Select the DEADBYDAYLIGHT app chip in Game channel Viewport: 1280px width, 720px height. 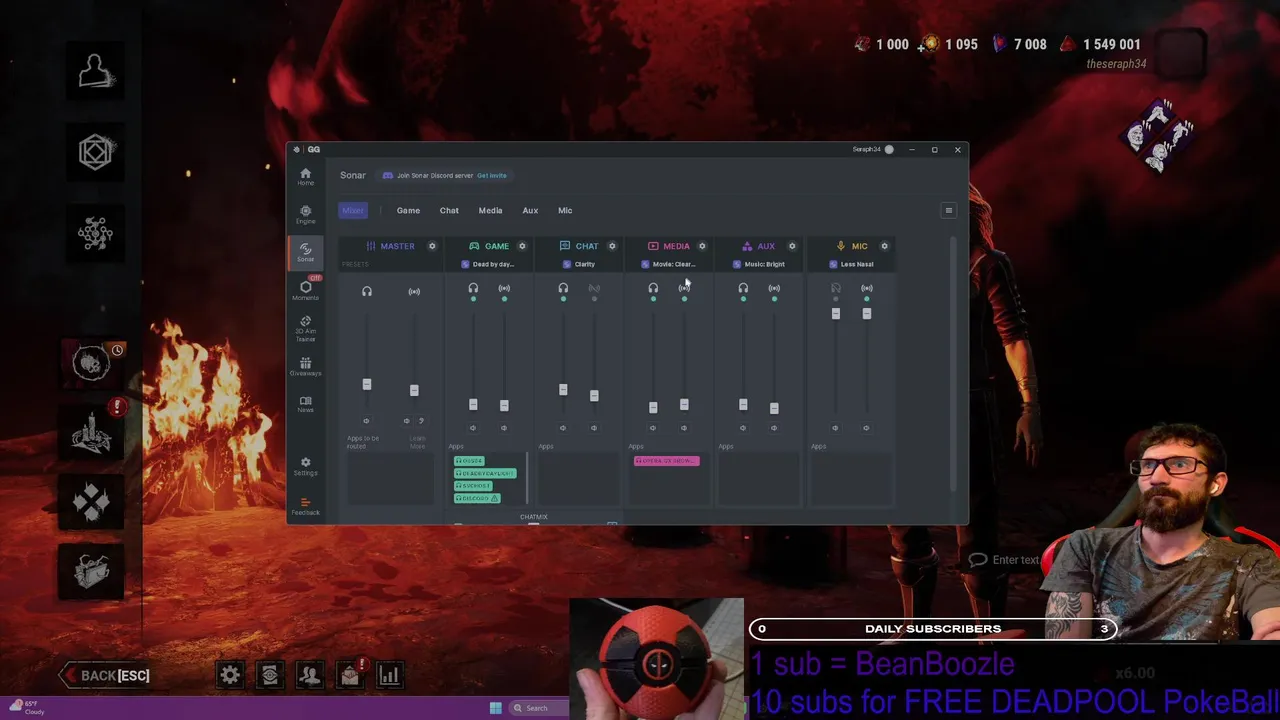pos(485,473)
